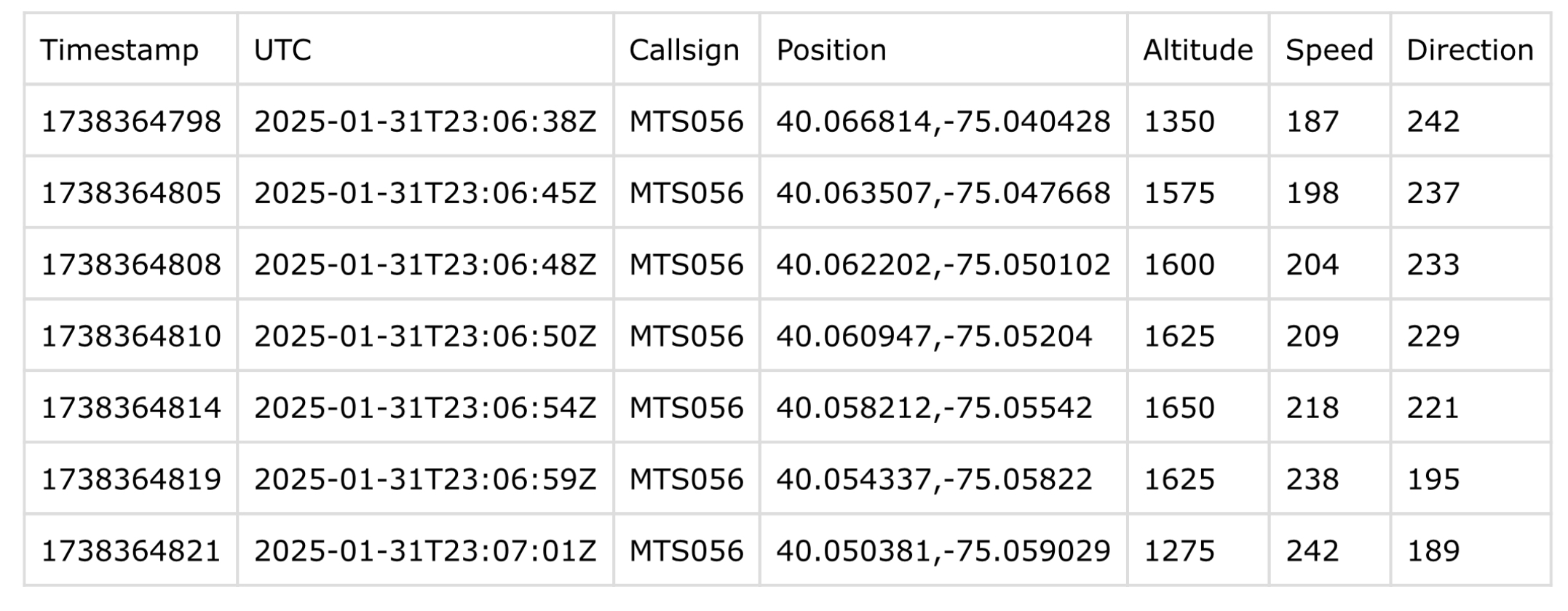Click altitude cell showing 1275
The height and width of the screenshot is (611, 1568).
(x=1179, y=551)
